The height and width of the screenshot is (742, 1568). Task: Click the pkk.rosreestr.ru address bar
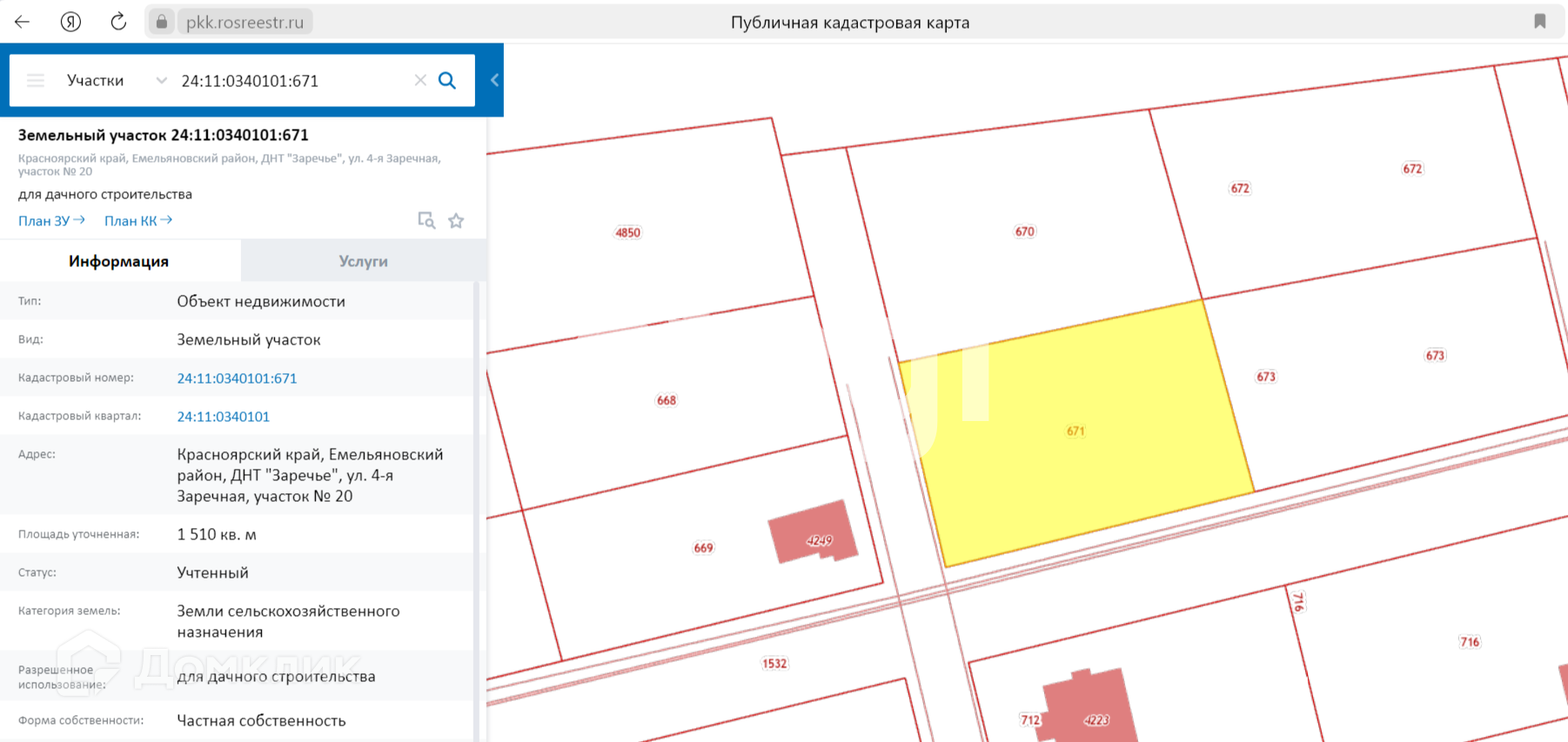(x=245, y=22)
